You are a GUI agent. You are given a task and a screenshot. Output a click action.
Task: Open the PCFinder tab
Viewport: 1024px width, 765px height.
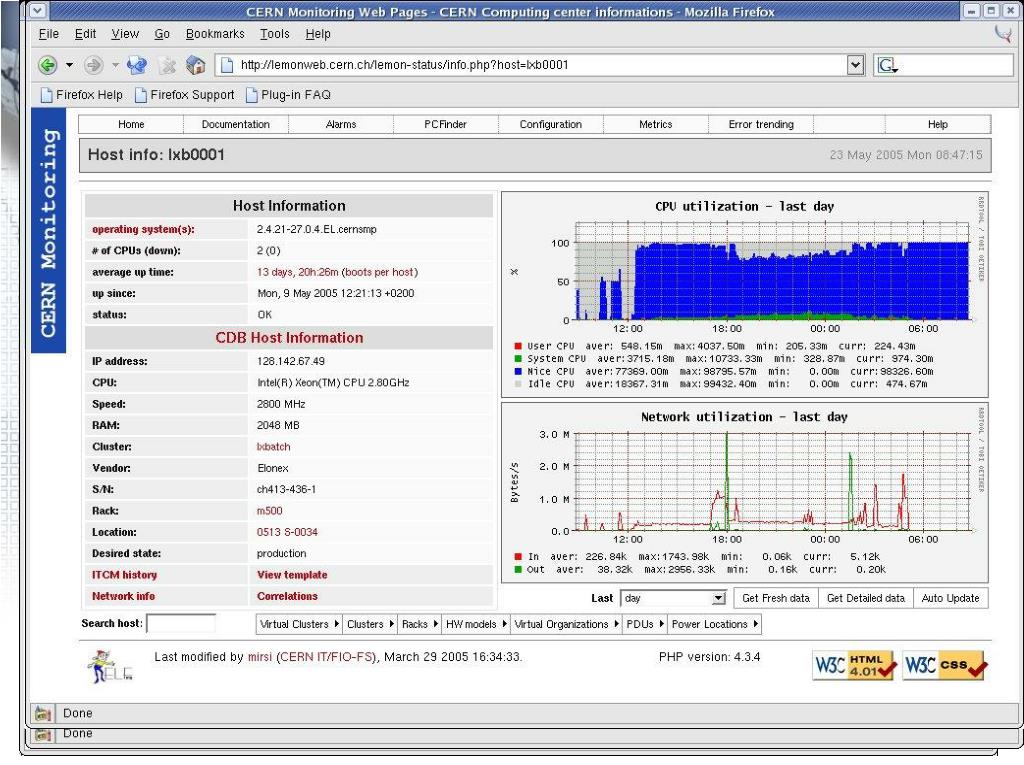445,124
